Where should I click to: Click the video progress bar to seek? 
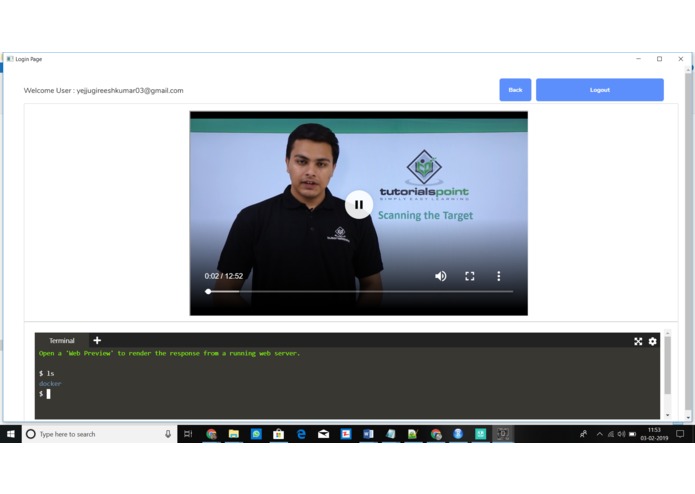coord(360,292)
